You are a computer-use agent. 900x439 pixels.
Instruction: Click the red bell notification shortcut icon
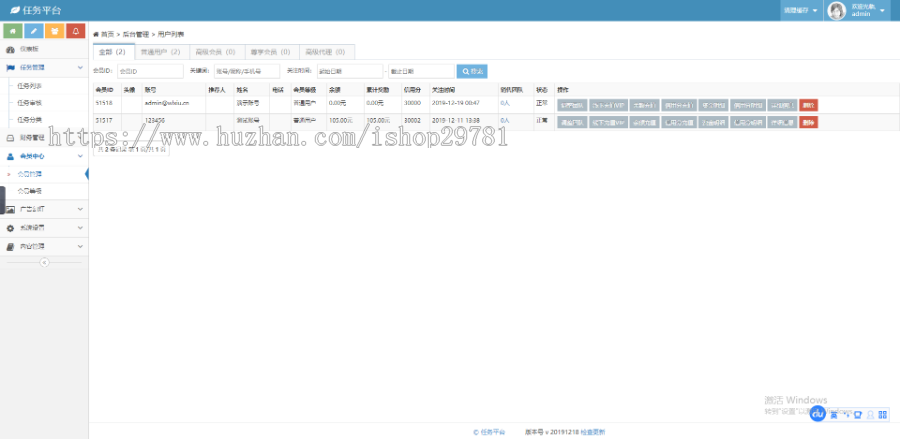point(76,30)
